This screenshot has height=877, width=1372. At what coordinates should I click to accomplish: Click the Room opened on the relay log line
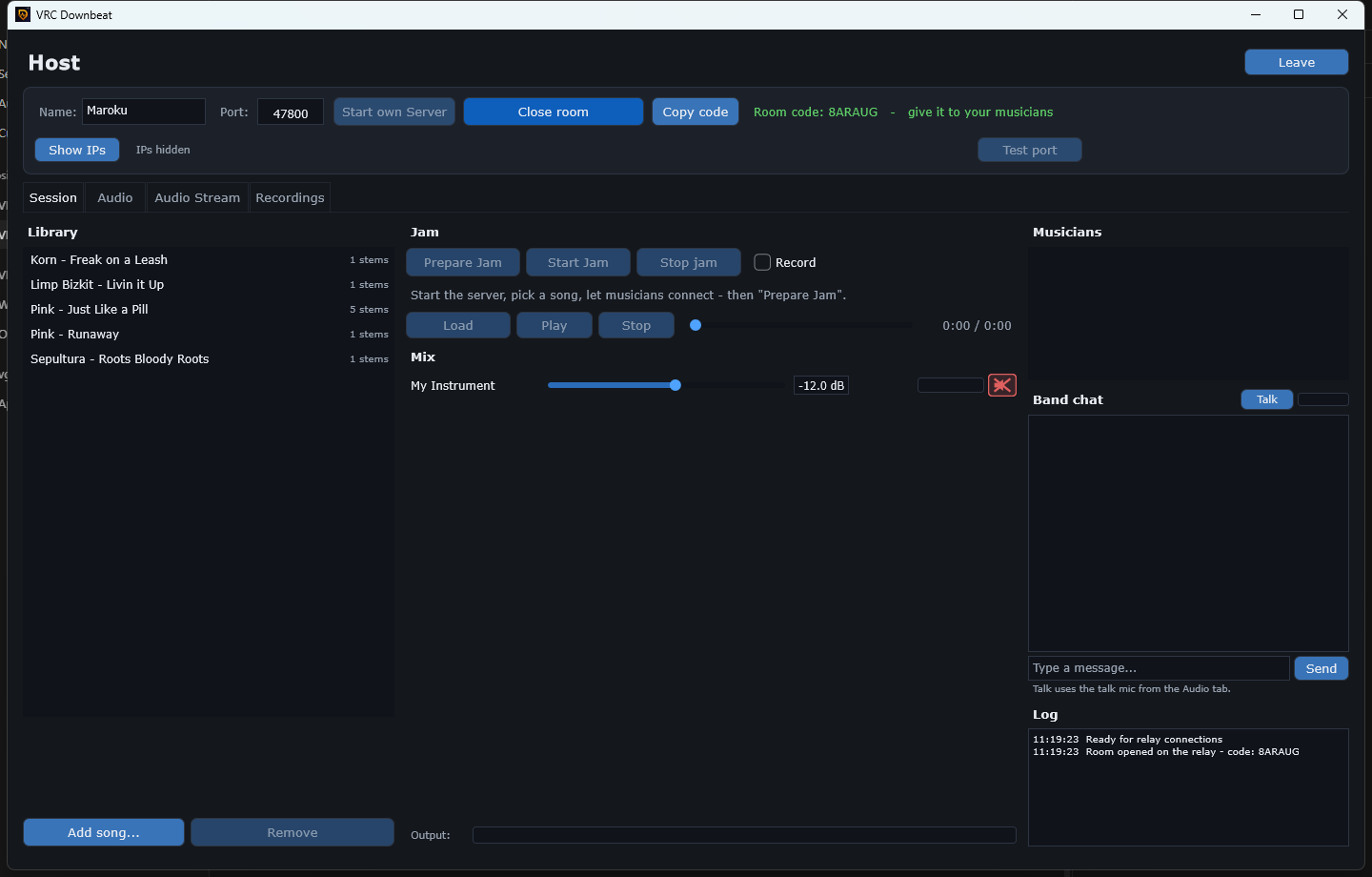tap(1166, 751)
